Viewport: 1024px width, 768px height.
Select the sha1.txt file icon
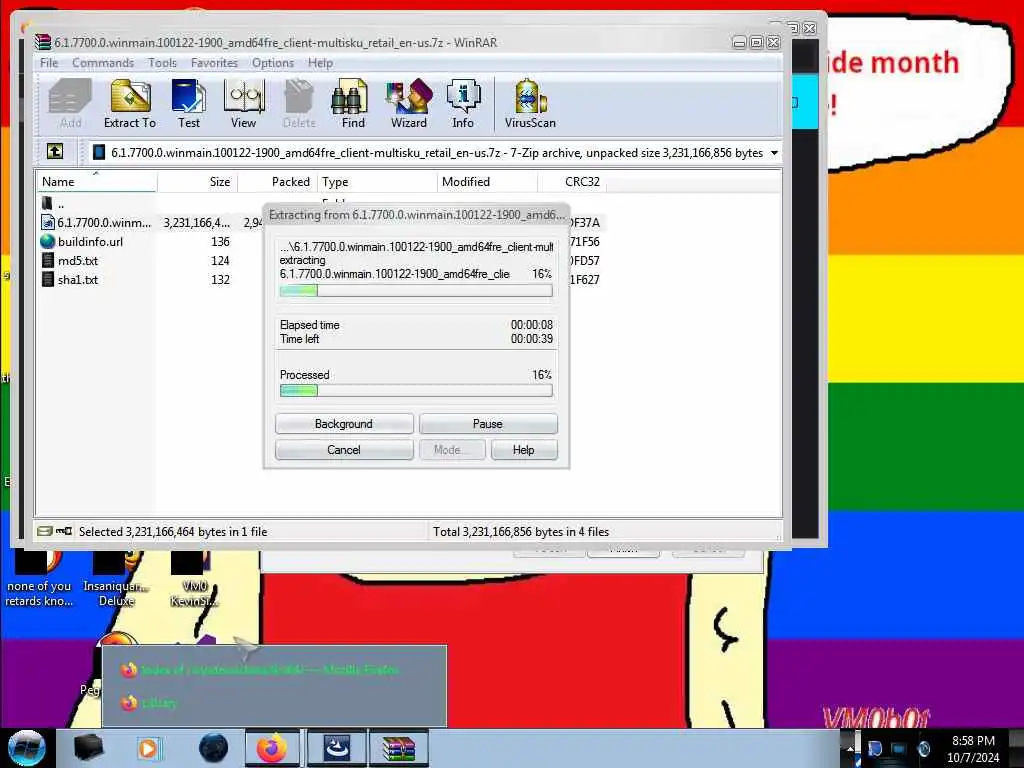point(48,279)
